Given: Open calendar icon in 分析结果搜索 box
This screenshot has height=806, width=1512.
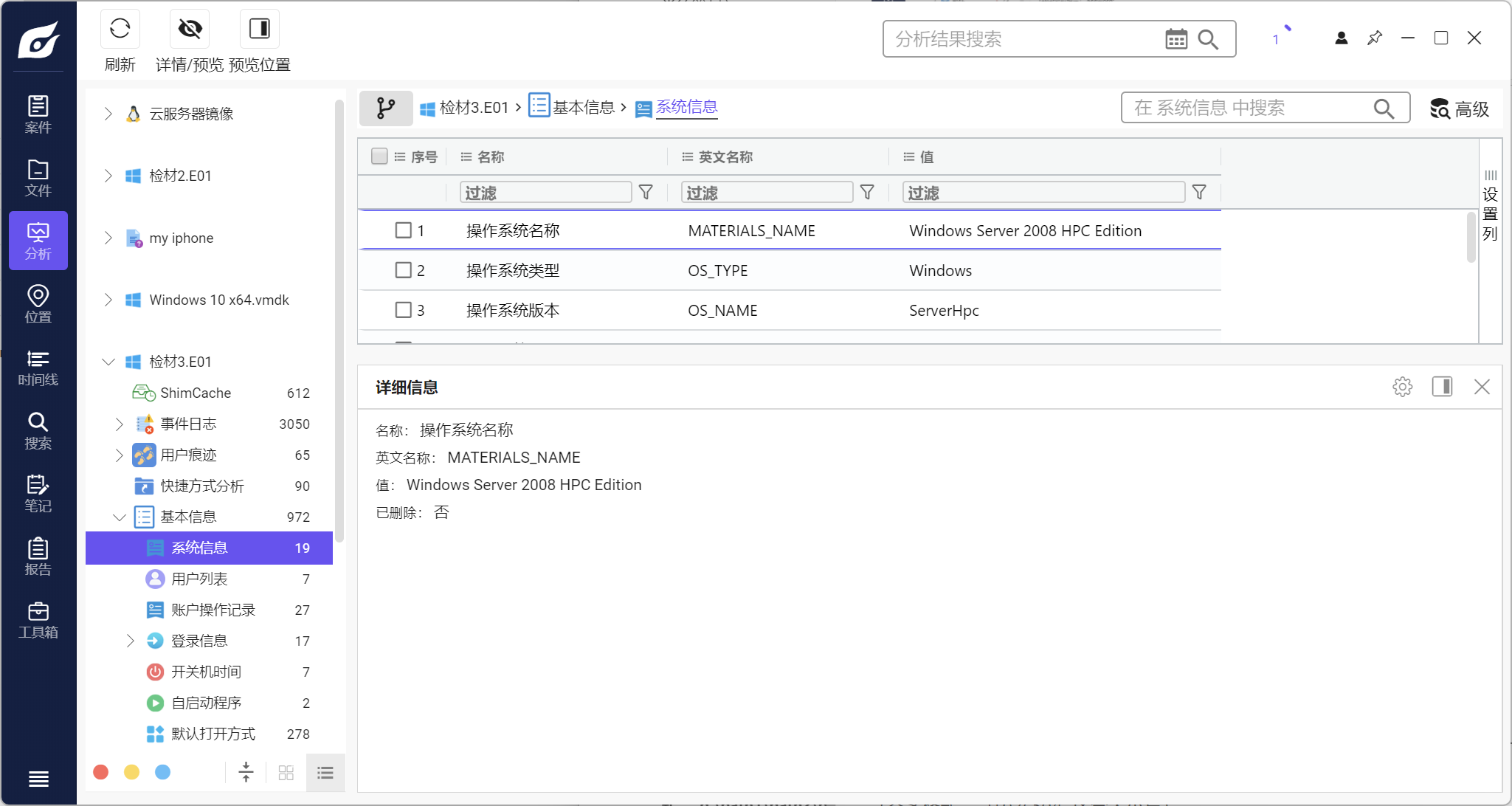Looking at the screenshot, I should (x=1176, y=39).
